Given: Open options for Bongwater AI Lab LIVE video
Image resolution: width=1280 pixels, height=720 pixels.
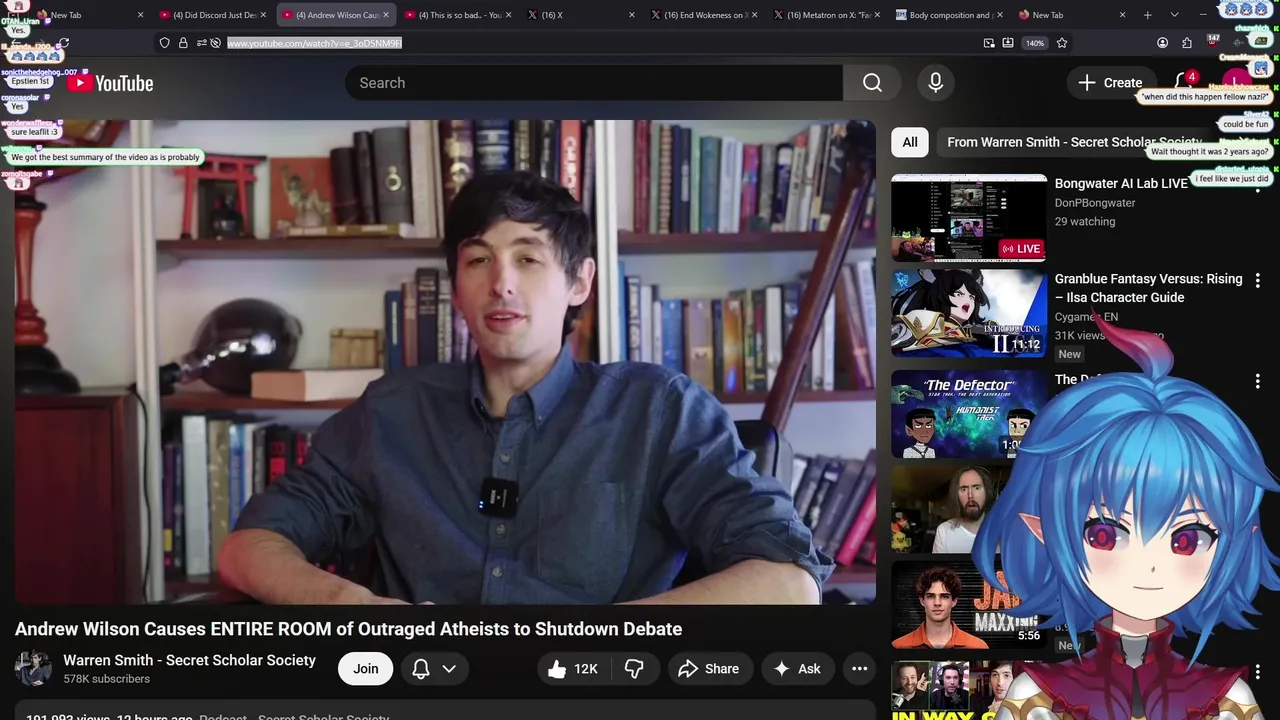Looking at the screenshot, I should [1258, 186].
